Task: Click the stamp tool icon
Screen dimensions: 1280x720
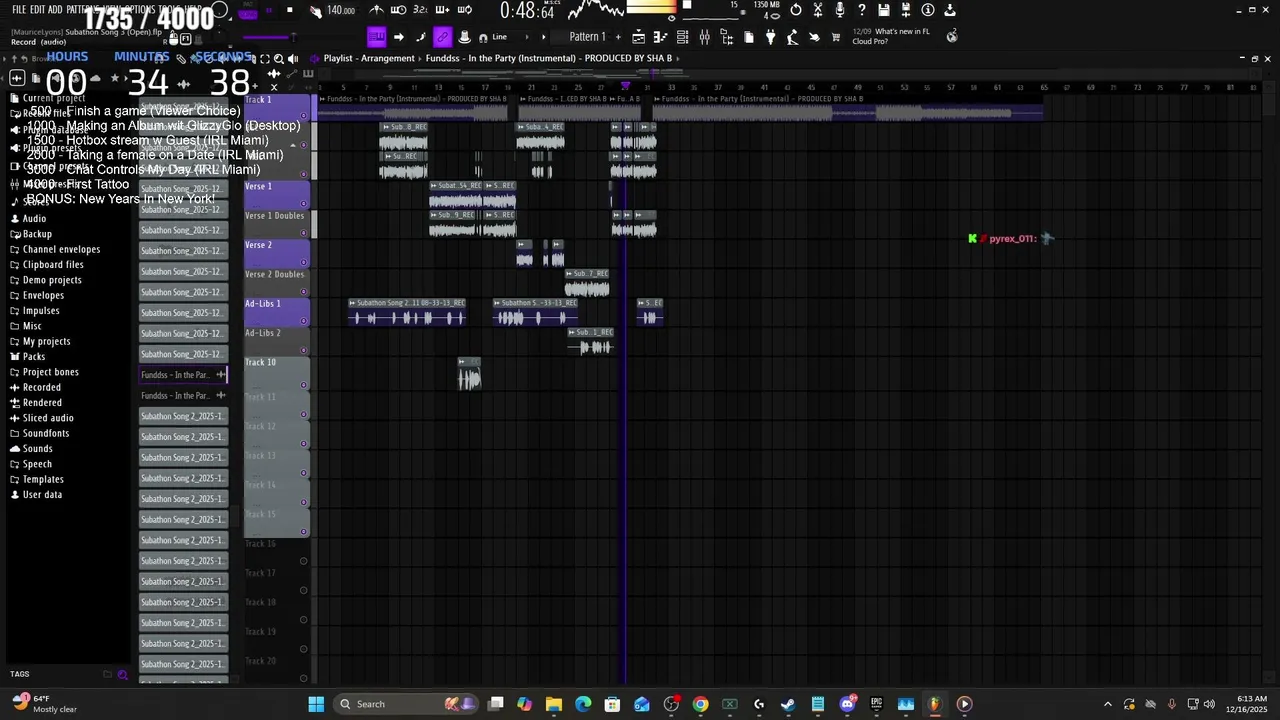Action: point(464,37)
